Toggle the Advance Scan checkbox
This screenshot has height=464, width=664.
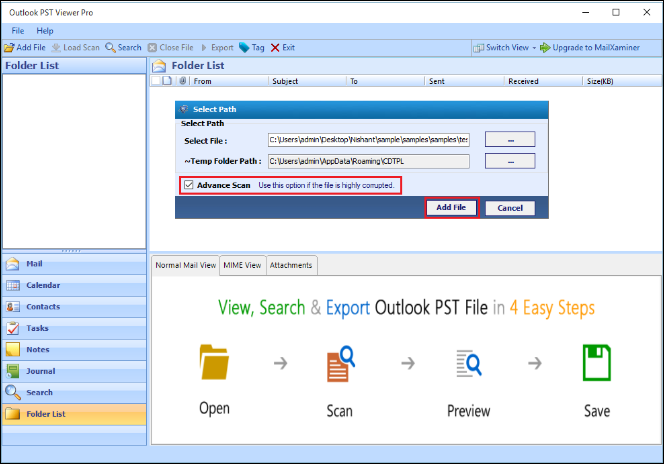(188, 185)
